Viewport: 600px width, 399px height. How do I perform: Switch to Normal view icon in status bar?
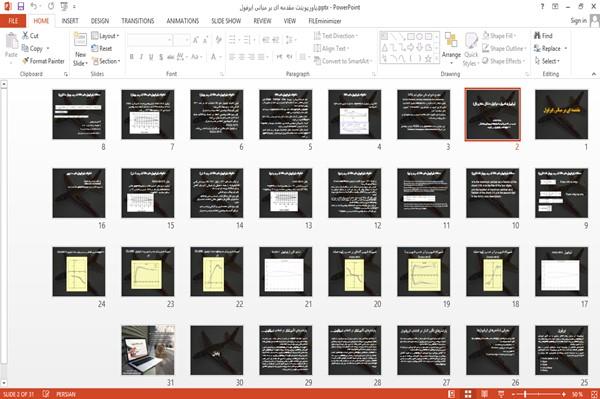click(x=452, y=394)
